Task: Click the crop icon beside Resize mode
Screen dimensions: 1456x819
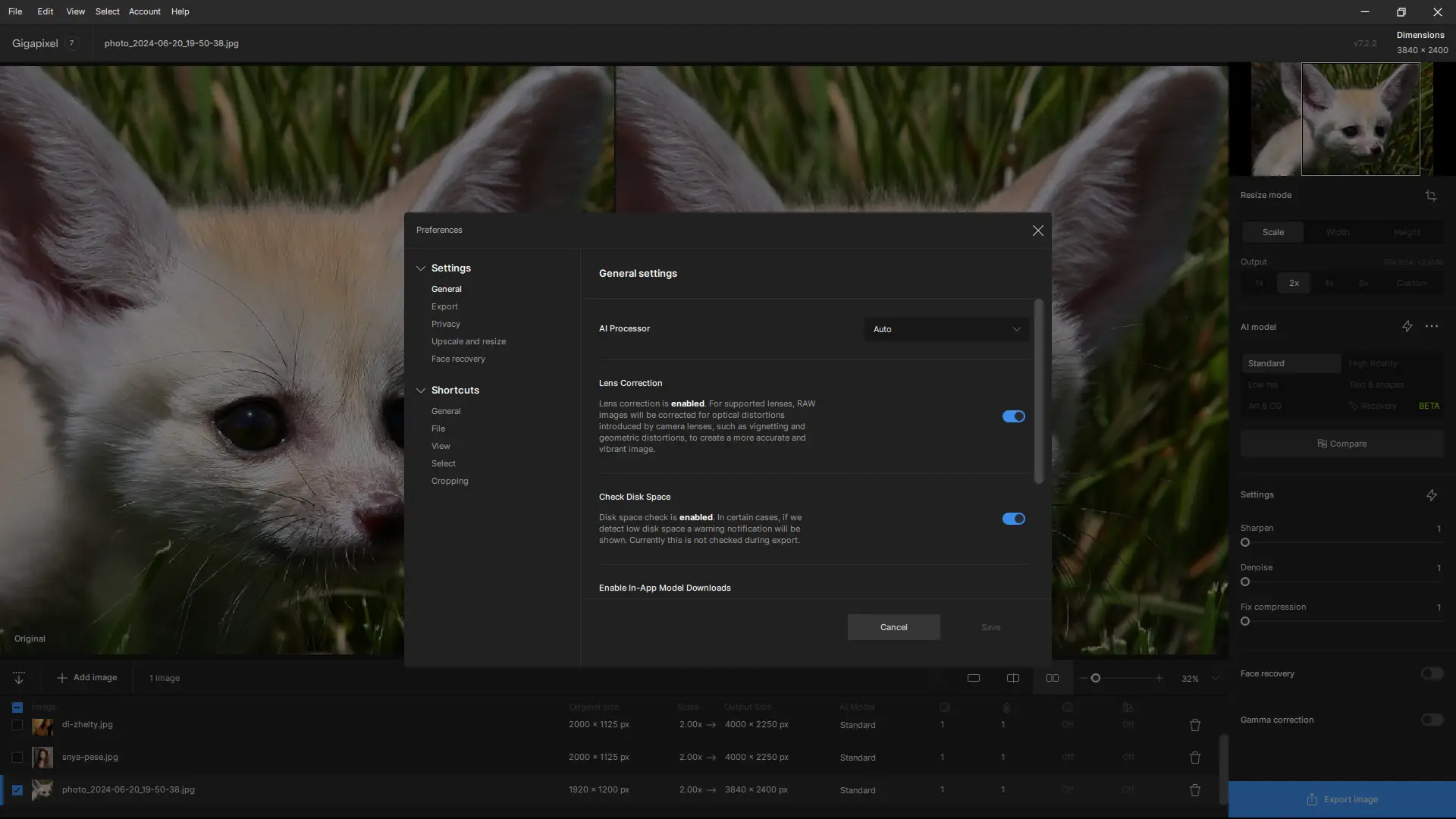Action: tap(1430, 196)
